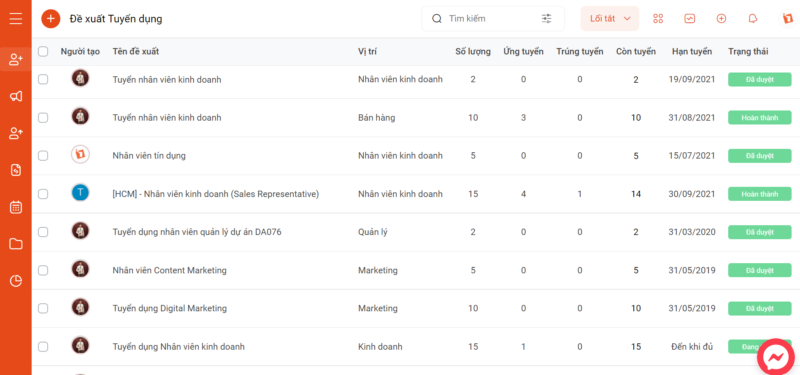800x375 pixels.
Task: Check the Tuyển dụng Digital Marketing row
Action: coord(43,309)
